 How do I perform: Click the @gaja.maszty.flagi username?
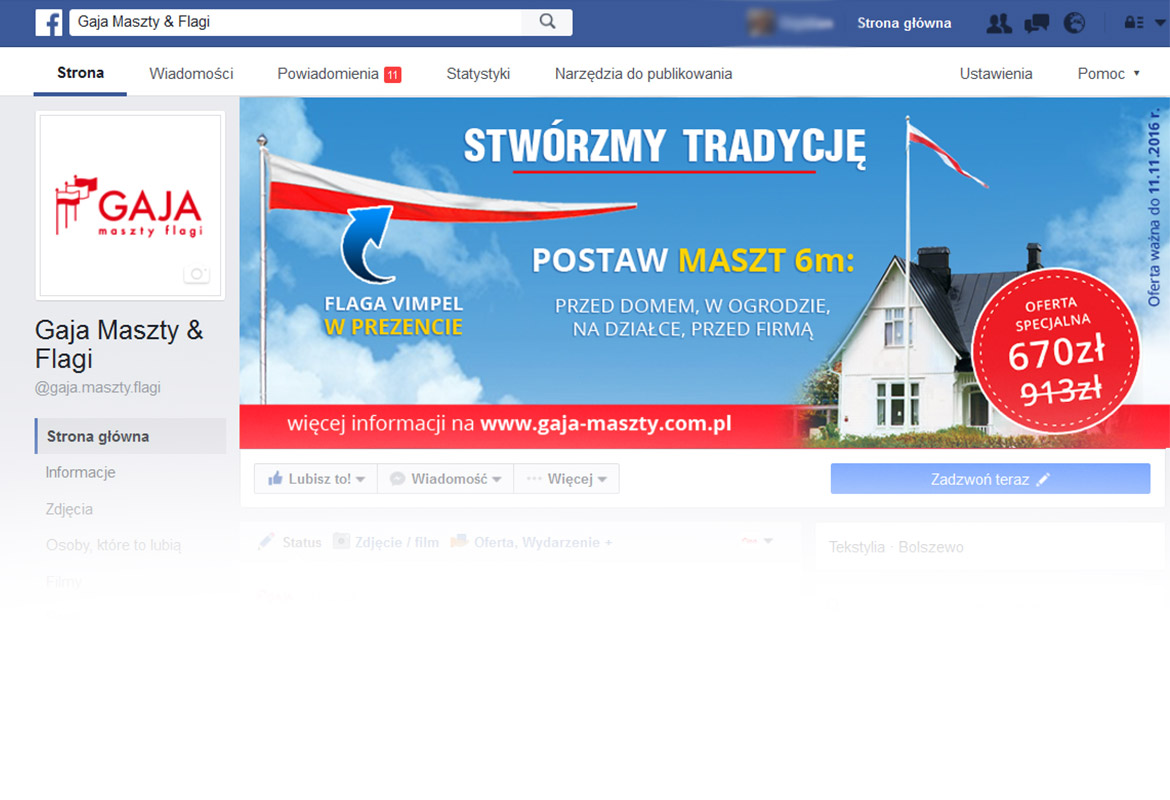coord(98,387)
